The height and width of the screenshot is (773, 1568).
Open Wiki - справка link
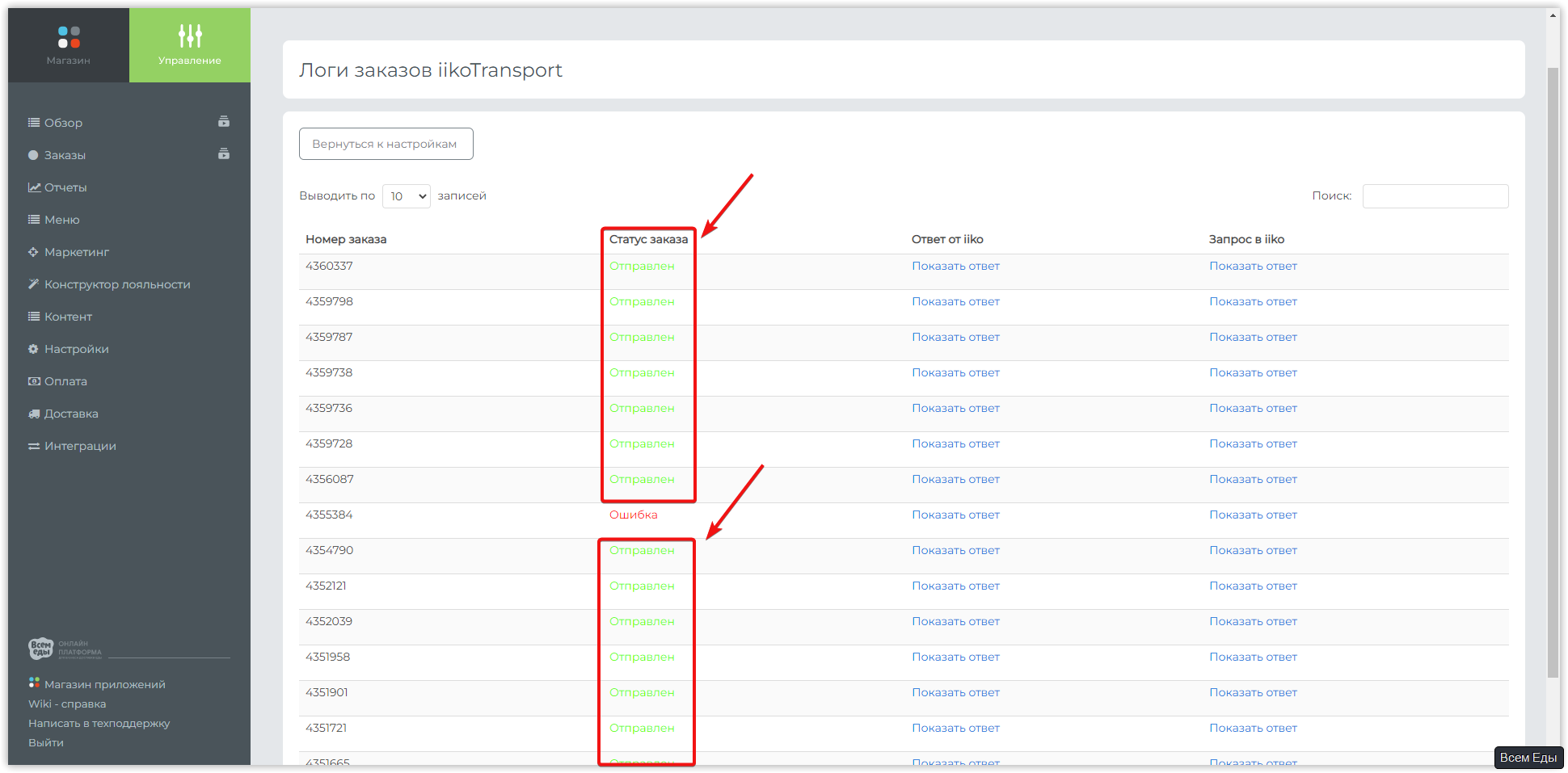(x=67, y=704)
